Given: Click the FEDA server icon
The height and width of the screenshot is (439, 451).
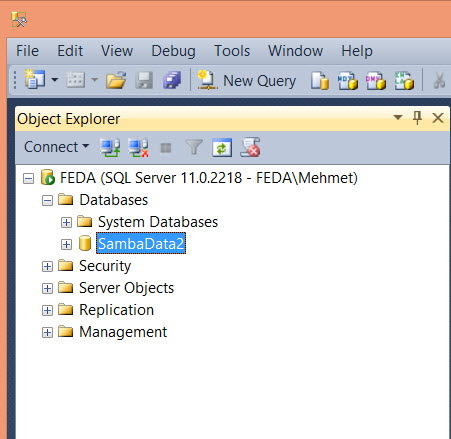Looking at the screenshot, I should pyautogui.click(x=47, y=177).
